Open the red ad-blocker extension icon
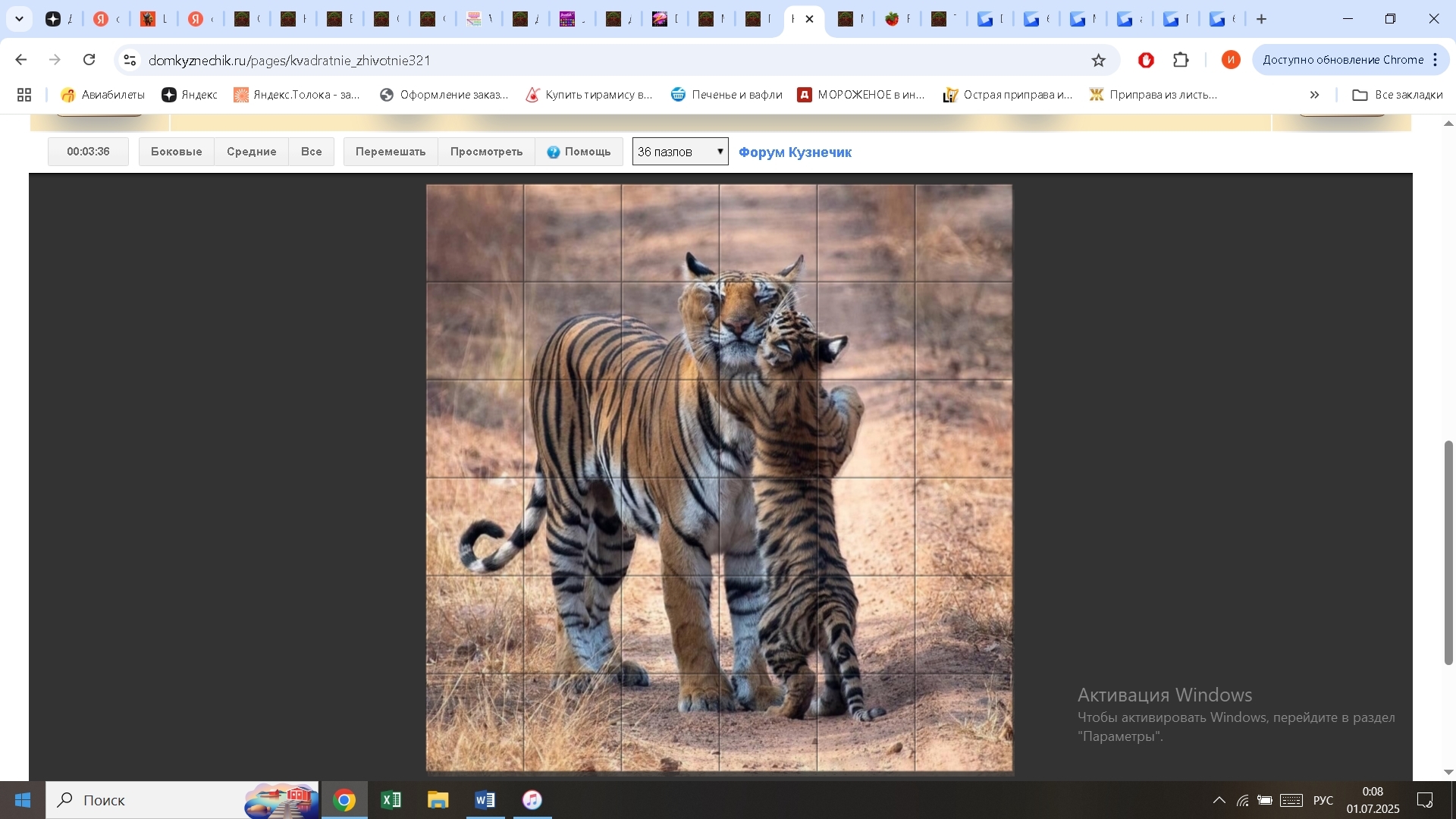This screenshot has height=819, width=1456. coord(1146,60)
